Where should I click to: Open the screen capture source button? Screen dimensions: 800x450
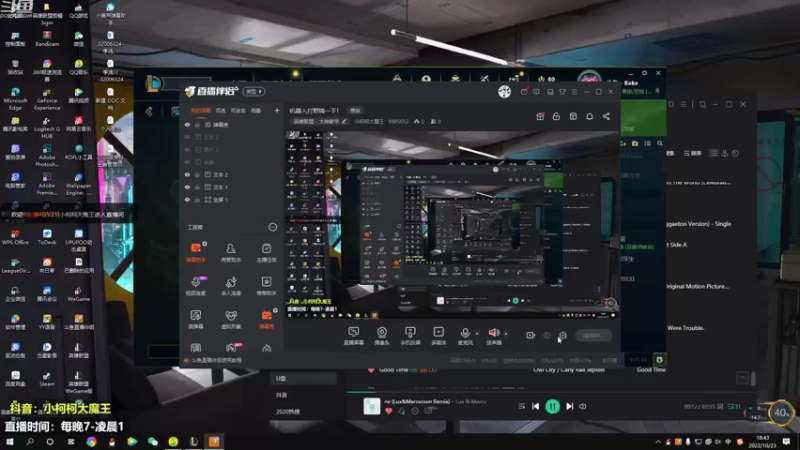pyautogui.click(x=353, y=336)
